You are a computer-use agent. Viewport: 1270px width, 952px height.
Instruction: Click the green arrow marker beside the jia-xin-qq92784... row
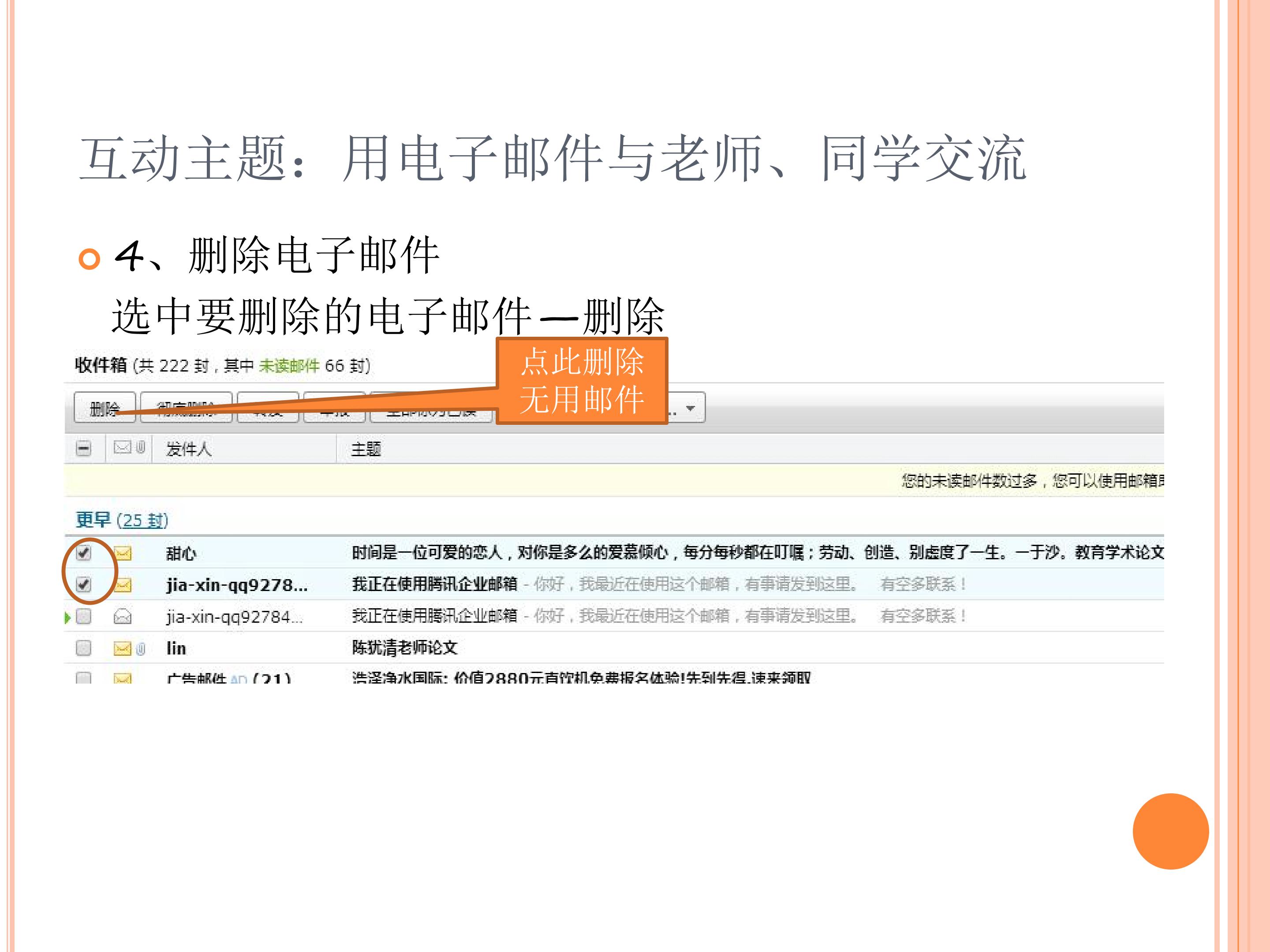click(68, 617)
